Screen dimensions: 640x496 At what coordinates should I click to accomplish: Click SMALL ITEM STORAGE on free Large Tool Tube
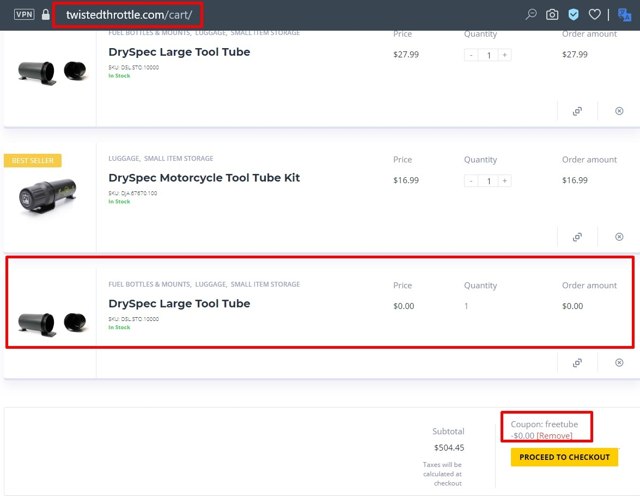[265, 284]
